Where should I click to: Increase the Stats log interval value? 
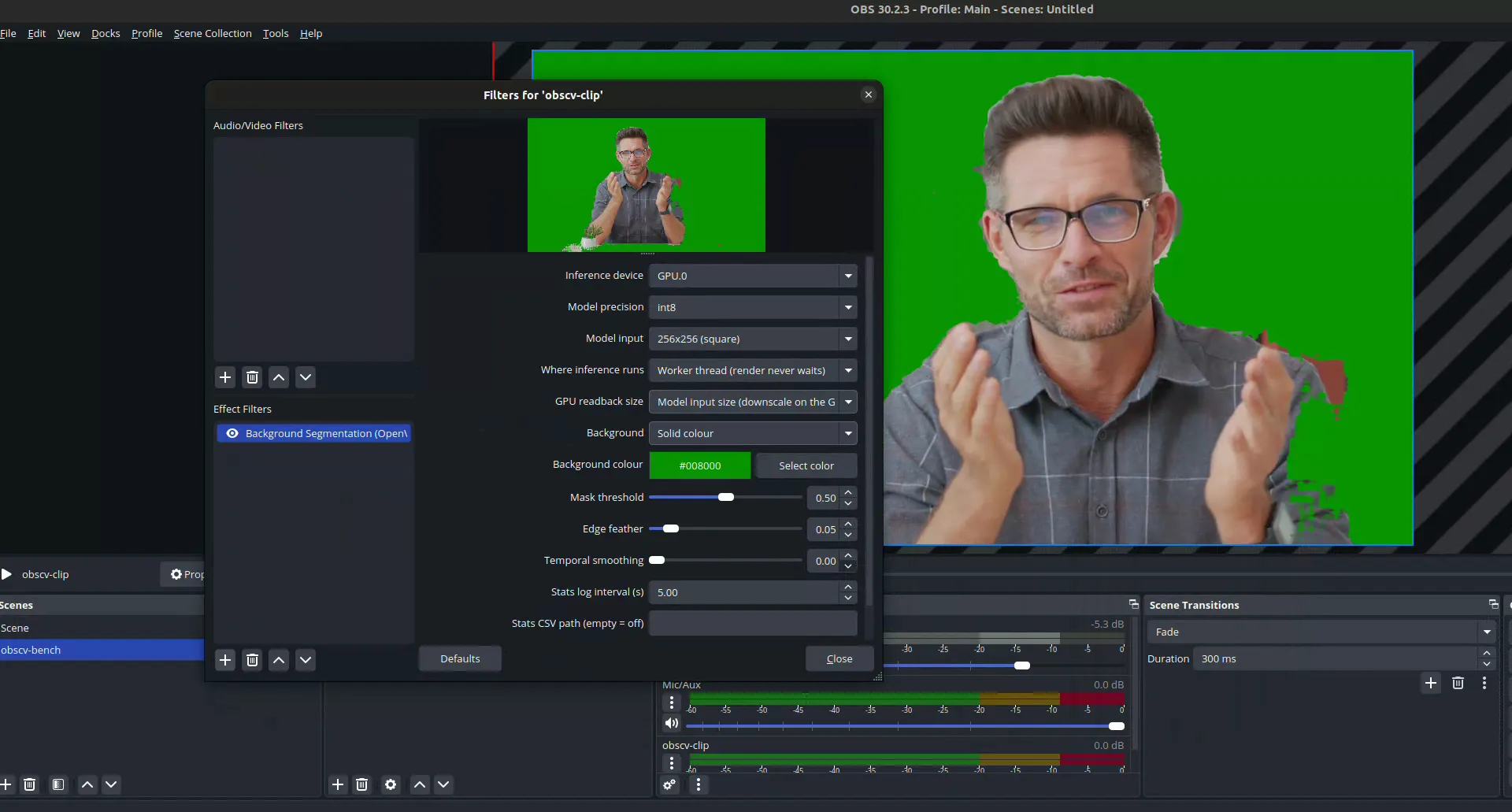[x=848, y=588]
